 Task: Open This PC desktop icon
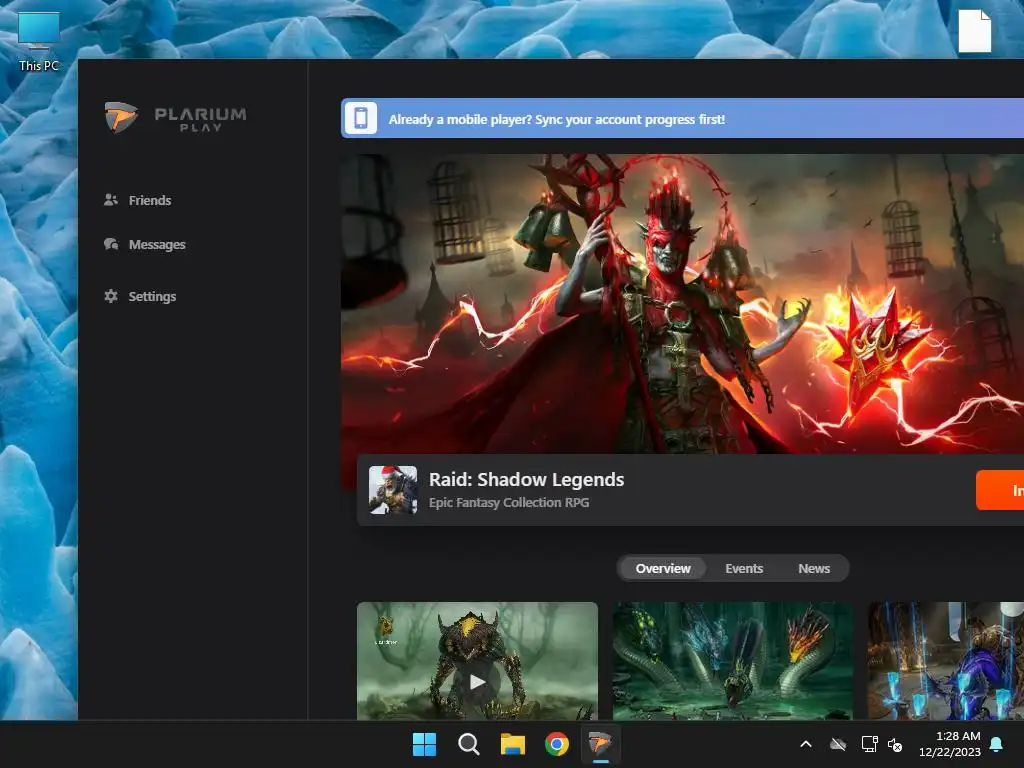pos(39,41)
